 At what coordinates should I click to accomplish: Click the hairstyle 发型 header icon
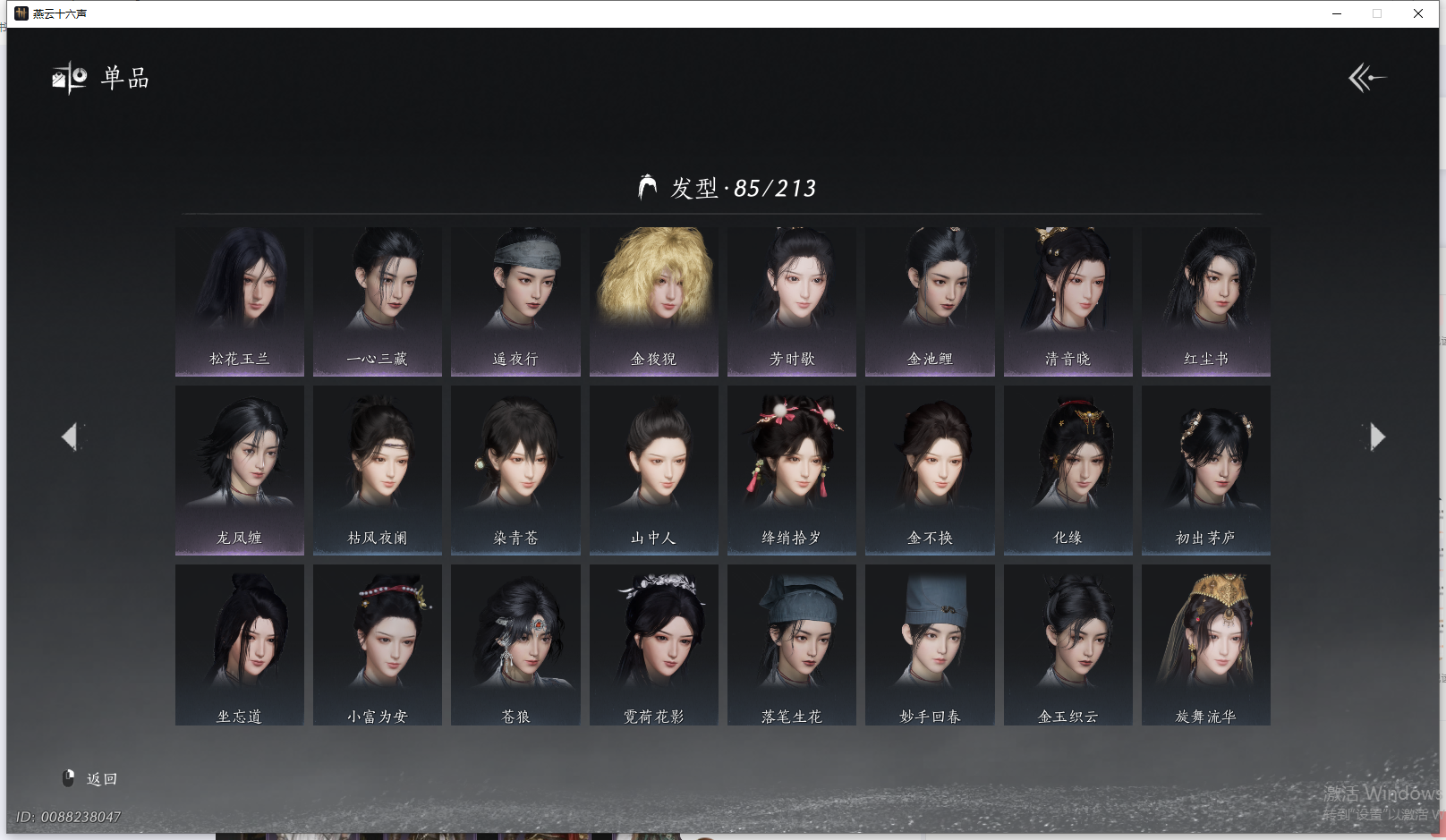647,187
